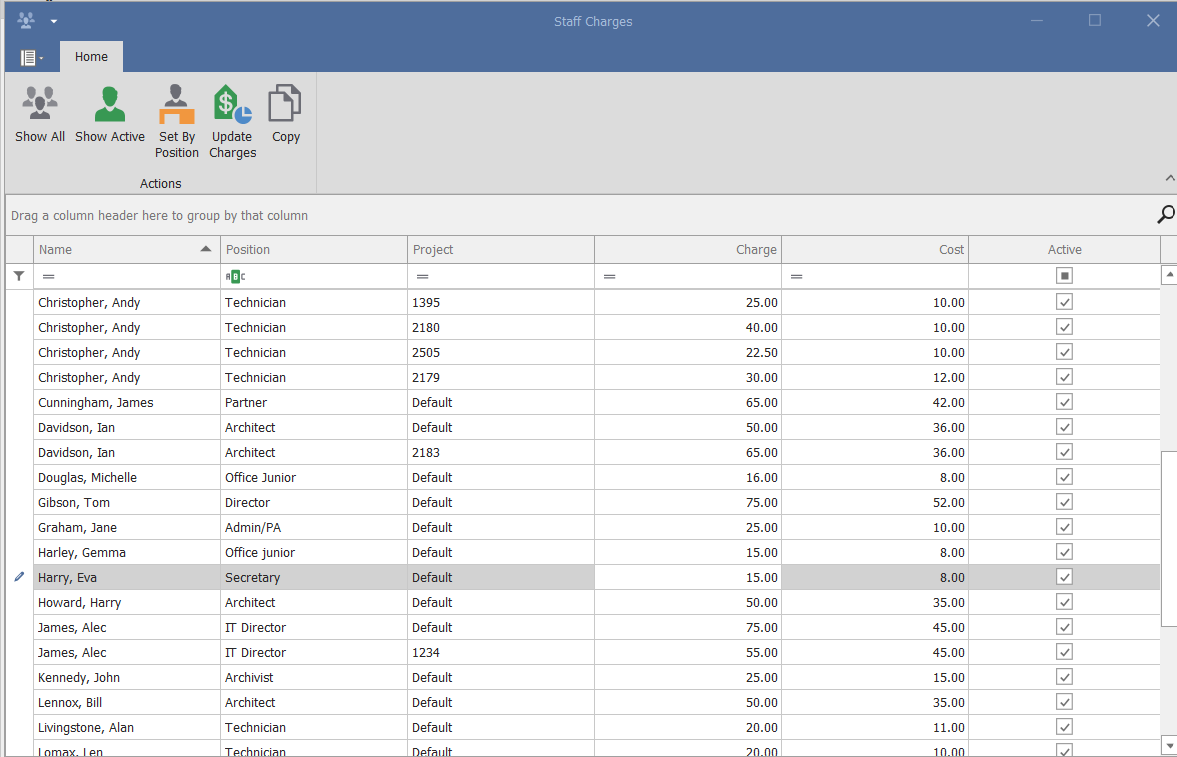This screenshot has height=757, width=1177.
Task: Switch to the Home ribbon tab
Action: (x=91, y=56)
